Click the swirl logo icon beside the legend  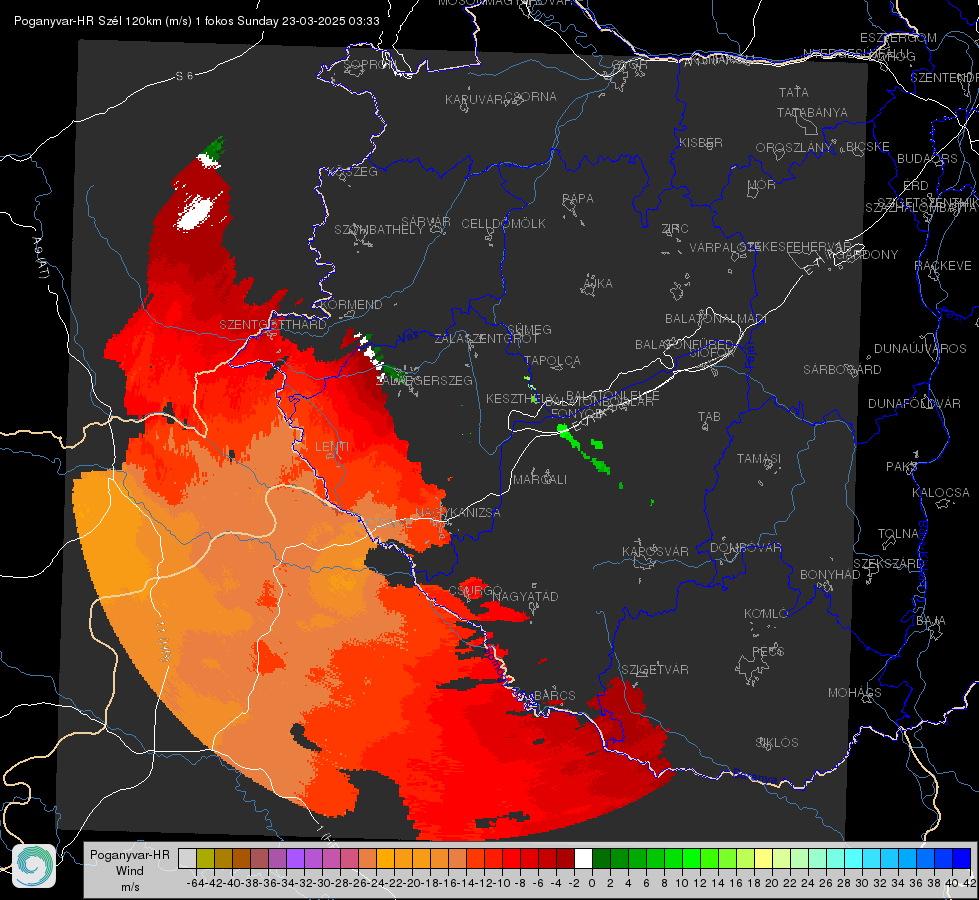pyautogui.click(x=34, y=866)
